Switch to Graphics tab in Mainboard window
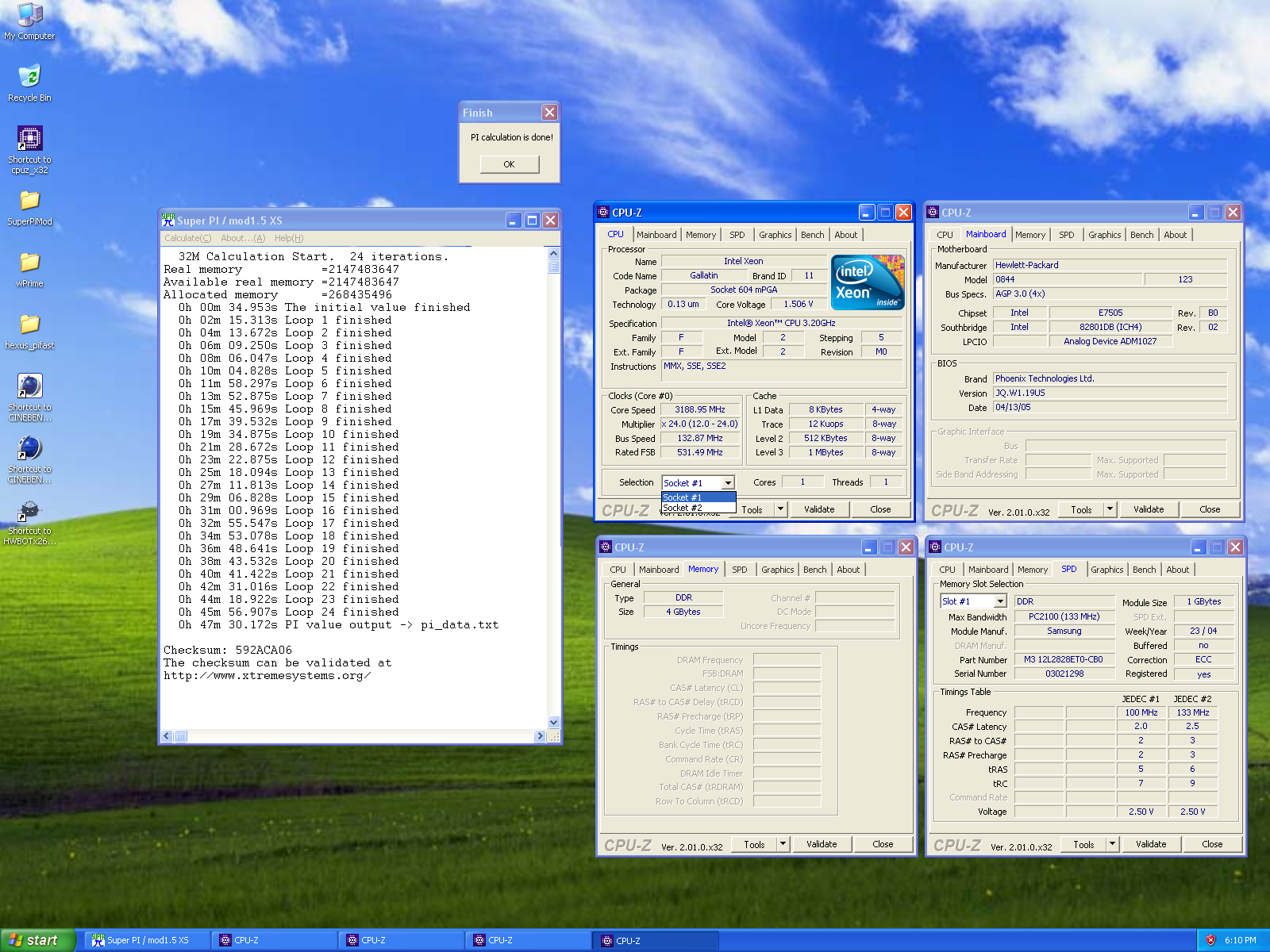This screenshot has height=952, width=1270. [x=1104, y=235]
